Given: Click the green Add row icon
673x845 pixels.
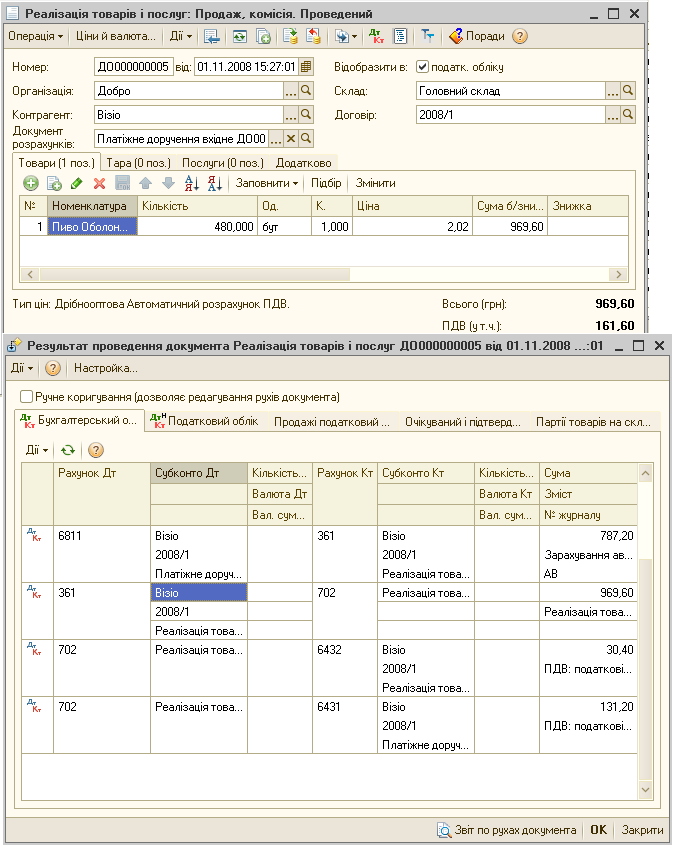Looking at the screenshot, I should [31, 183].
